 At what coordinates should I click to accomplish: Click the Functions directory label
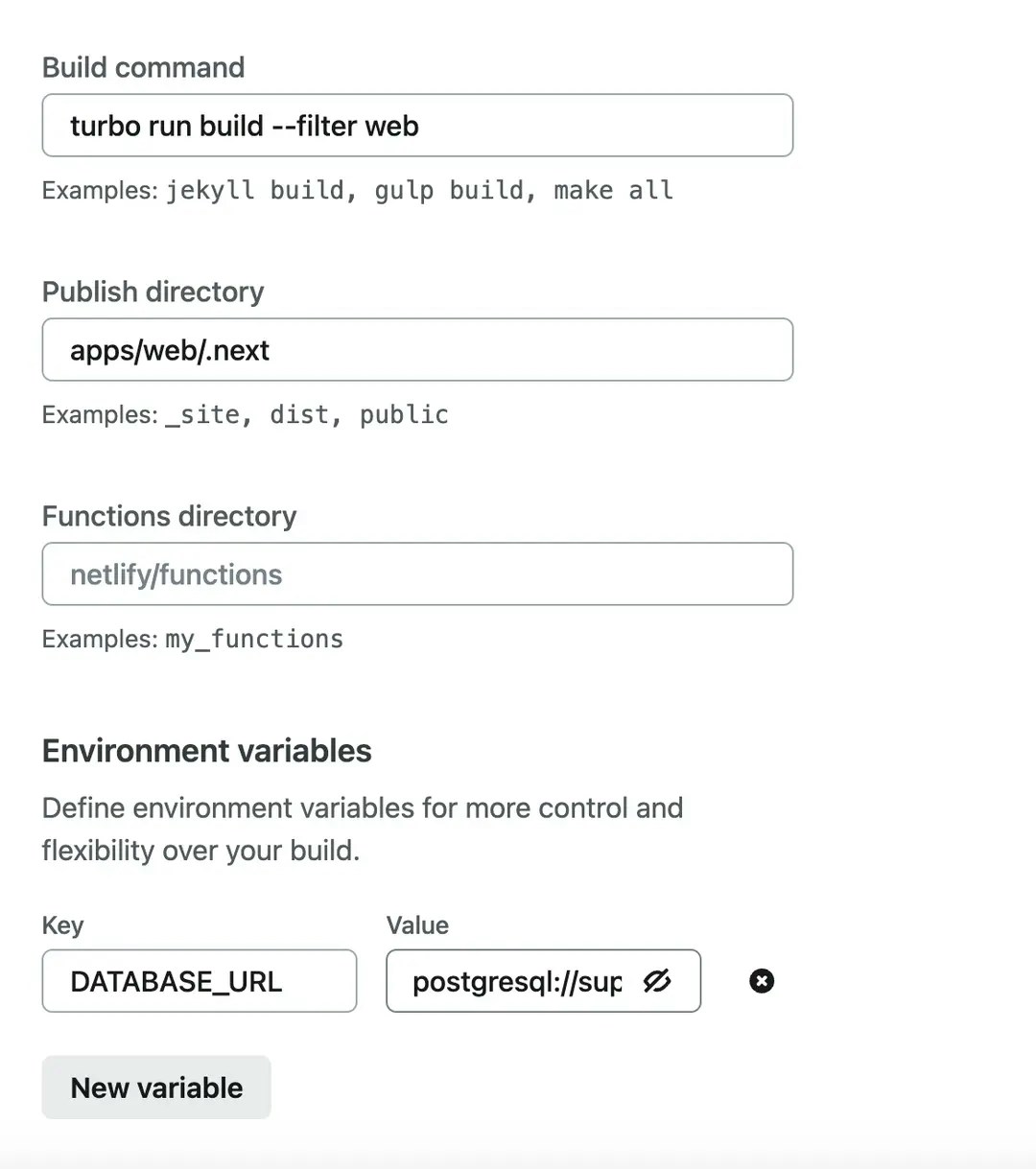(170, 516)
